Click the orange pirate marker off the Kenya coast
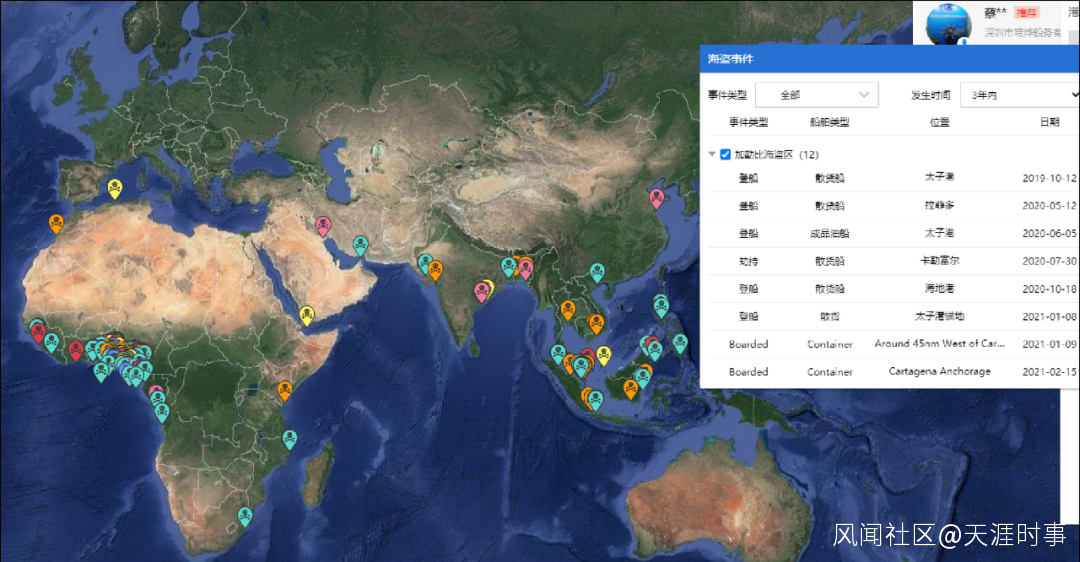 285,389
